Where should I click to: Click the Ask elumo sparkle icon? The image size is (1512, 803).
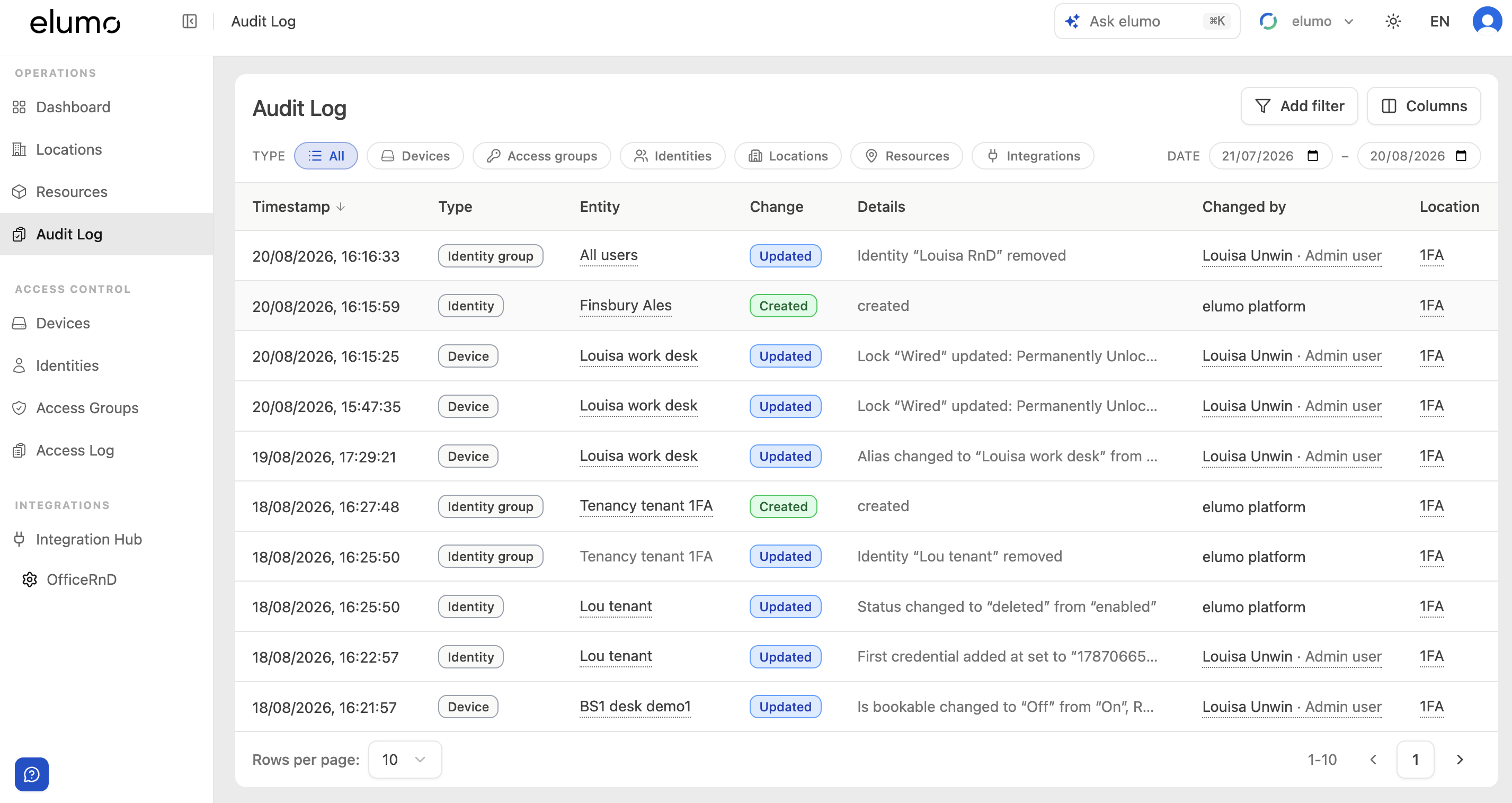click(x=1072, y=21)
